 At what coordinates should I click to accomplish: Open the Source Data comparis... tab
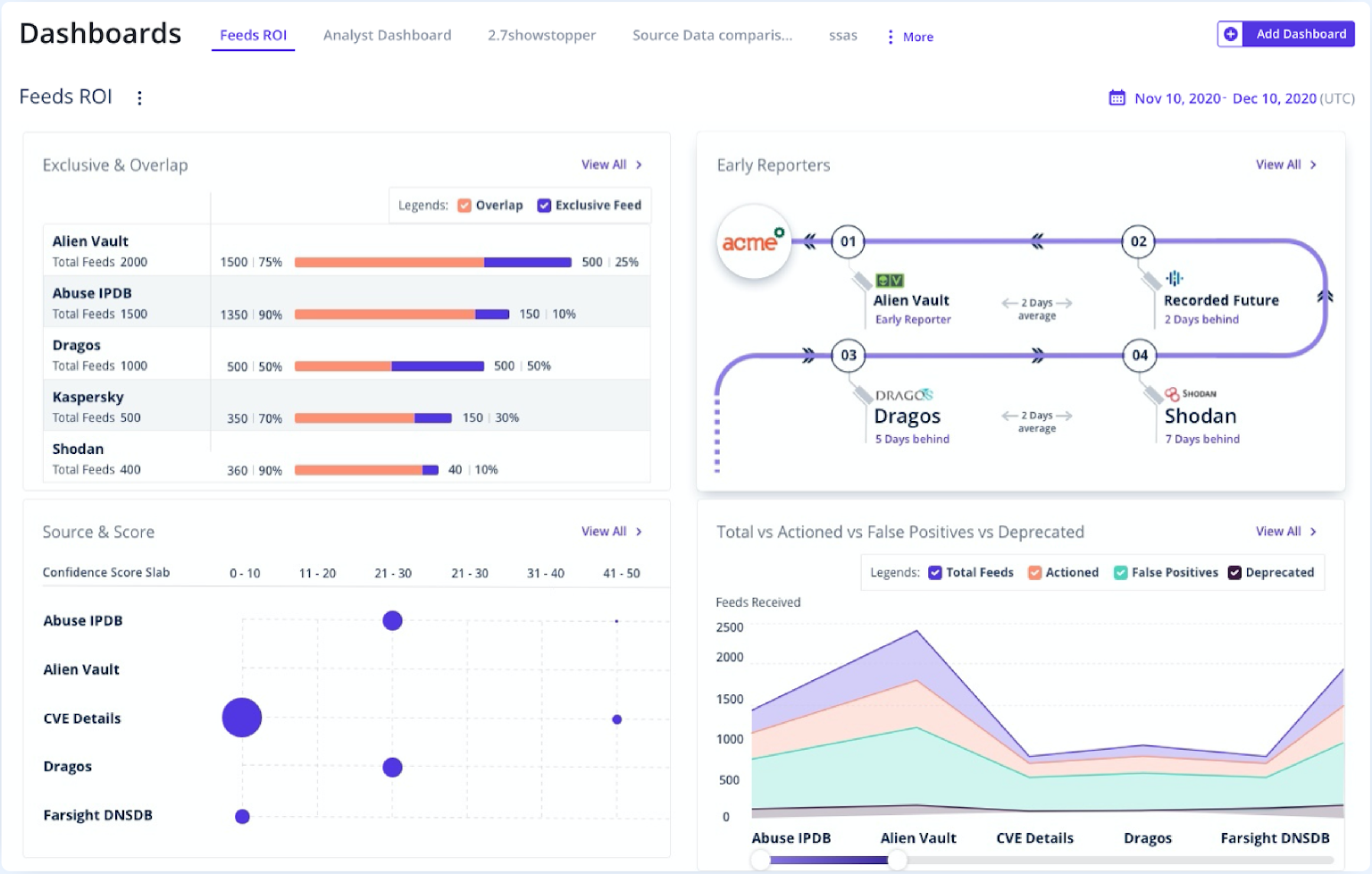click(x=712, y=35)
